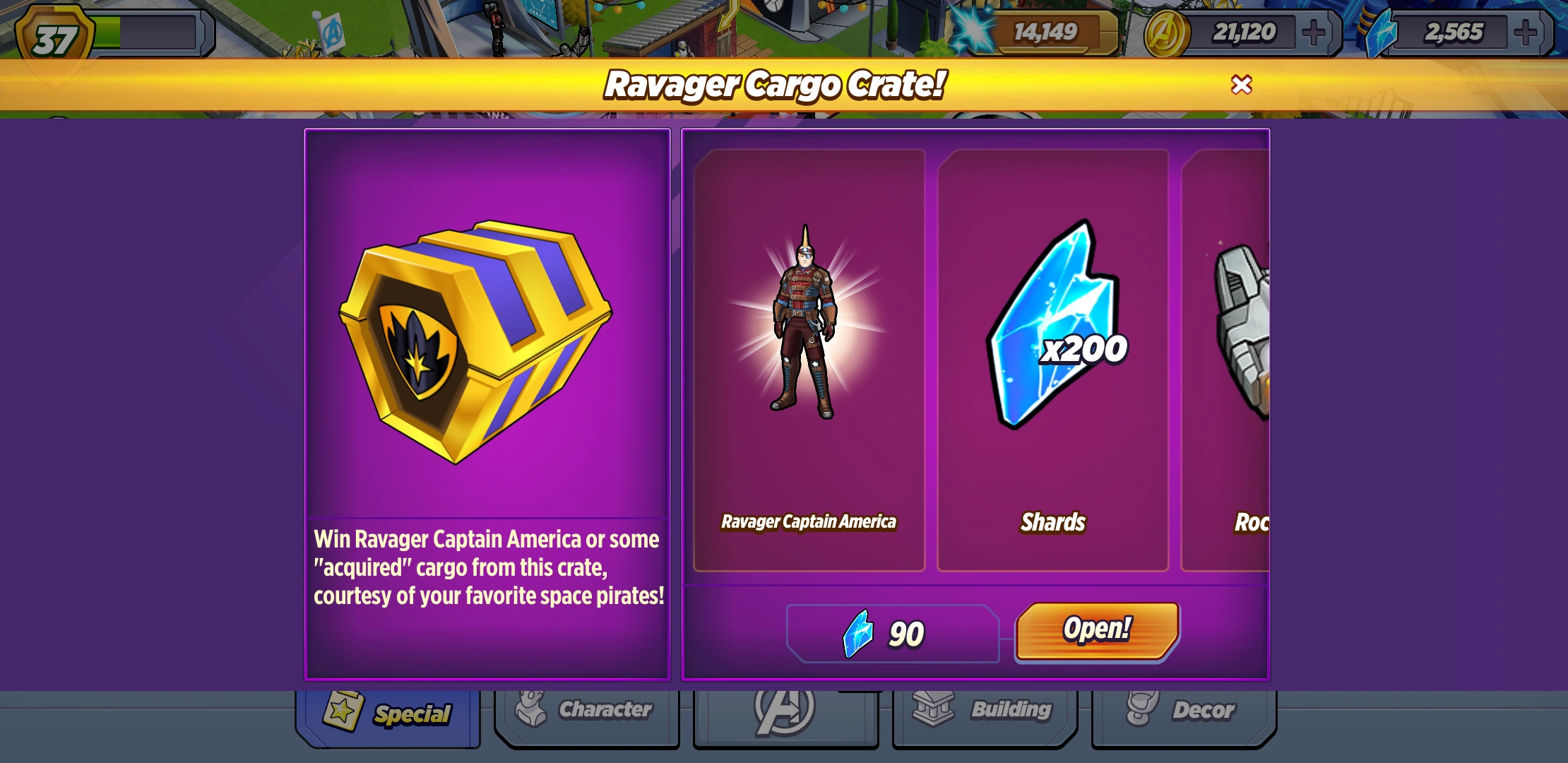The height and width of the screenshot is (763, 1568).
Task: Click the Open! crate button
Action: click(1097, 631)
